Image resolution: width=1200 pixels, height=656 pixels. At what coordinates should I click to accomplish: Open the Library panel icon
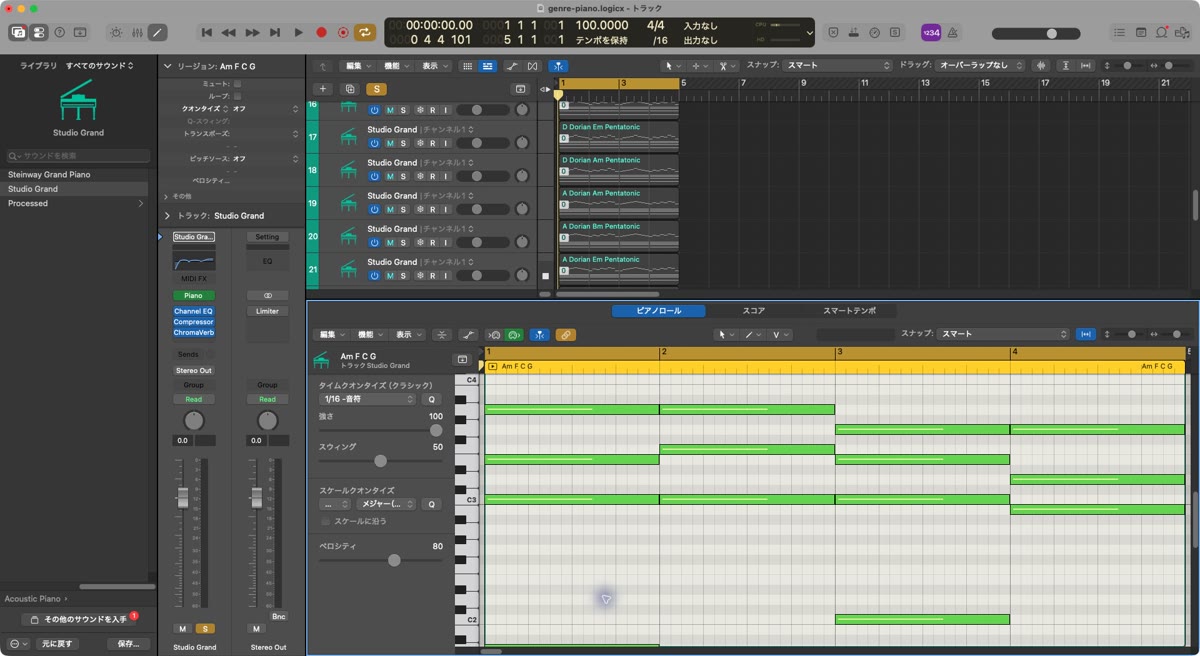point(18,32)
